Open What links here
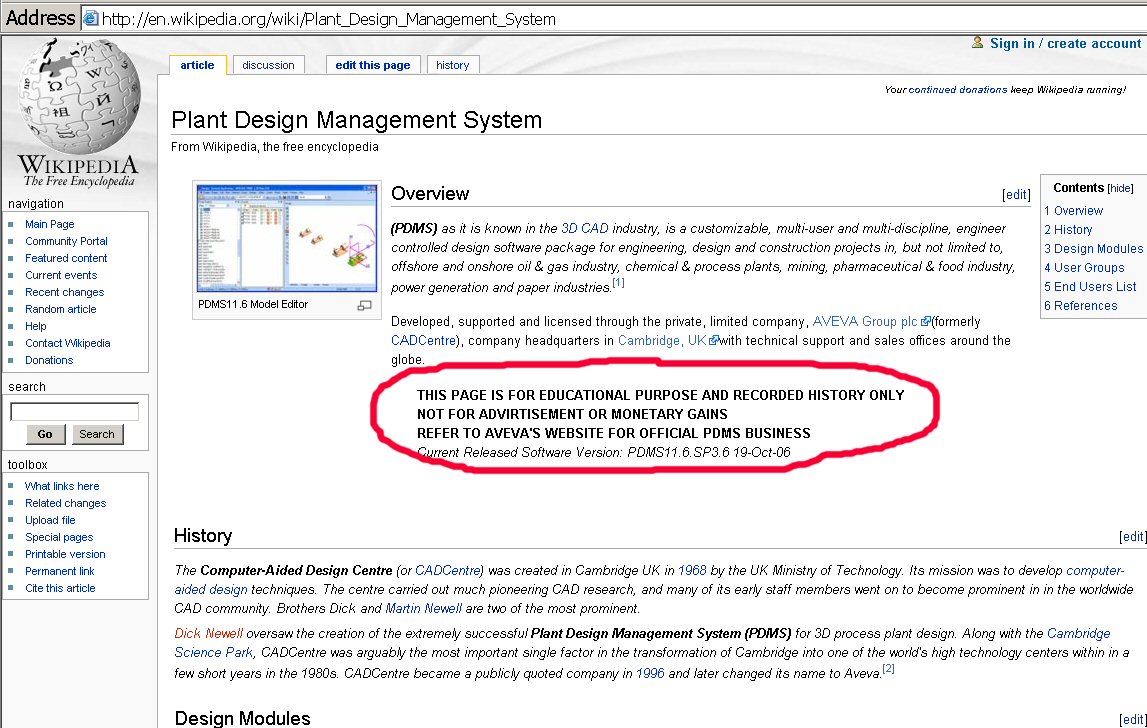This screenshot has height=728, width=1147. coord(62,486)
